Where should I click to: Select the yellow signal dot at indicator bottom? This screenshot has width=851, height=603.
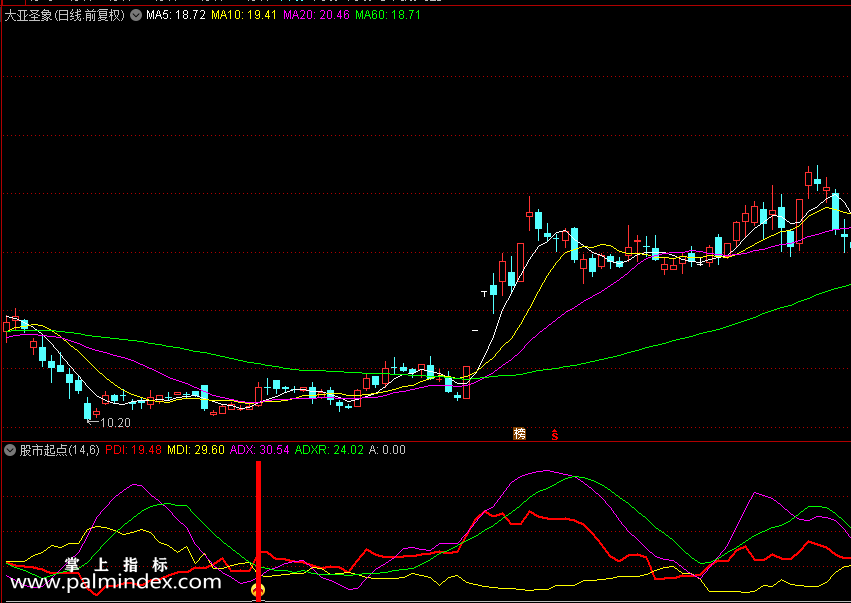click(258, 590)
